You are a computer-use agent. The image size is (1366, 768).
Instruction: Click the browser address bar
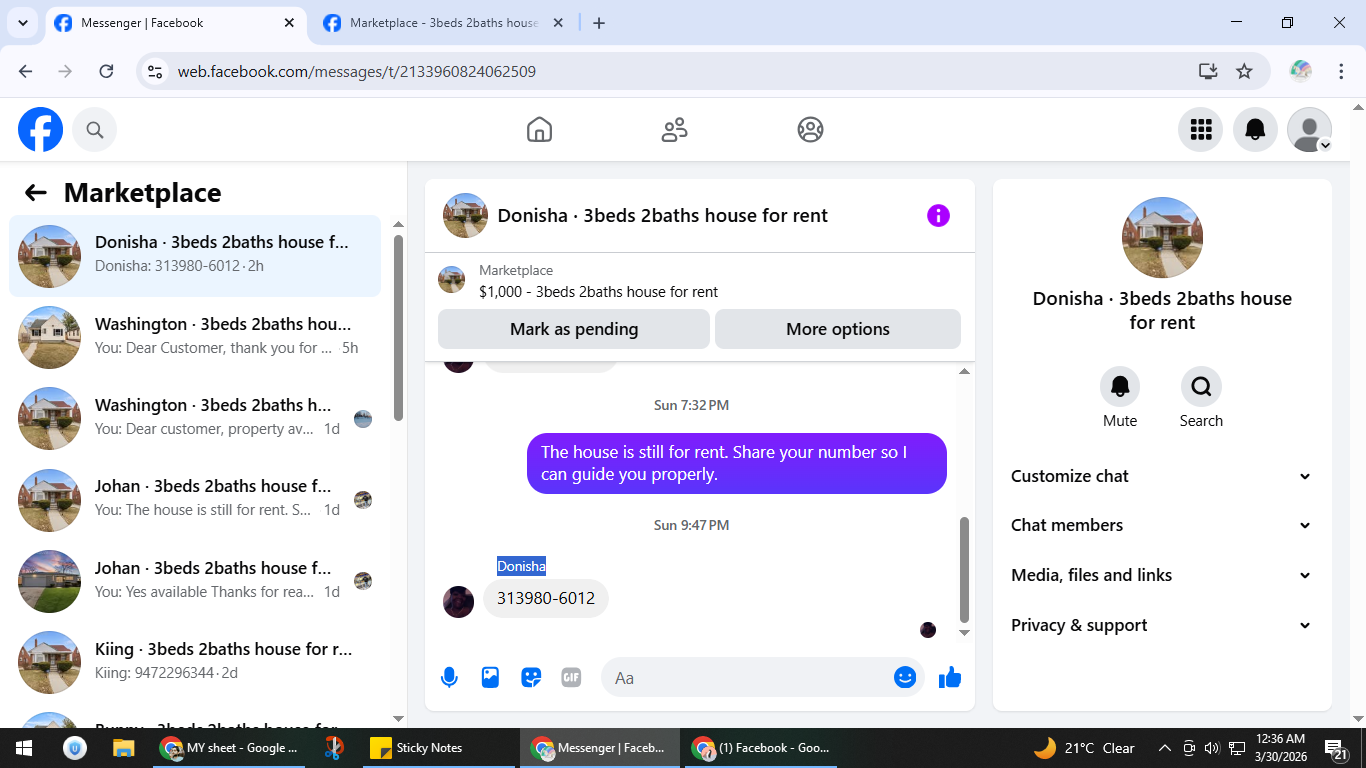point(680,71)
